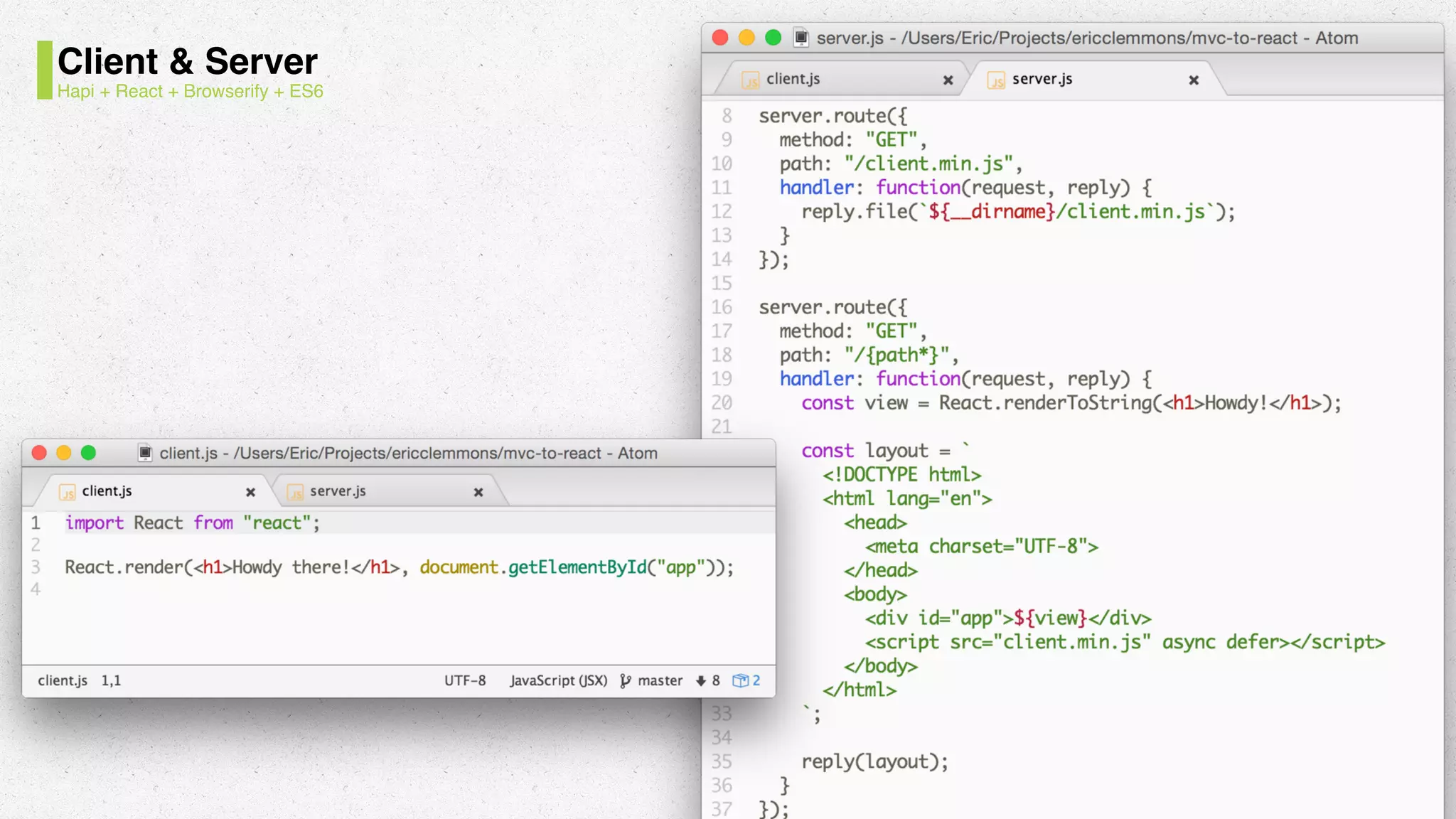Click '${__dirname}' expression in server.js
This screenshot has width=1456, height=819.
click(x=992, y=212)
